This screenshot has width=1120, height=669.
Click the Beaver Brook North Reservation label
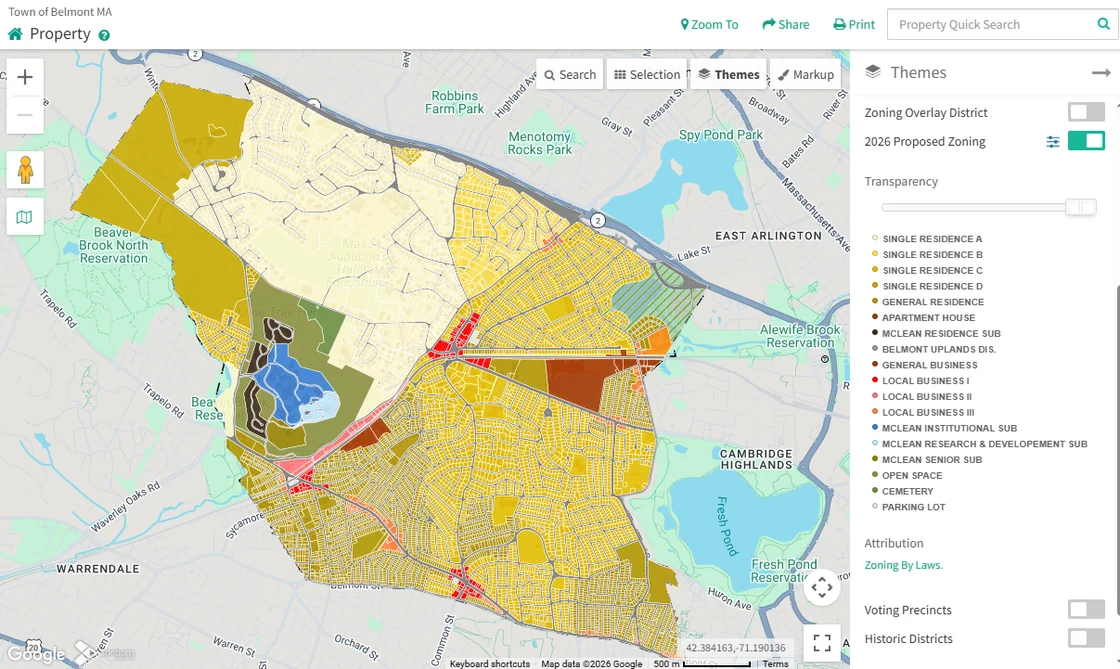114,245
